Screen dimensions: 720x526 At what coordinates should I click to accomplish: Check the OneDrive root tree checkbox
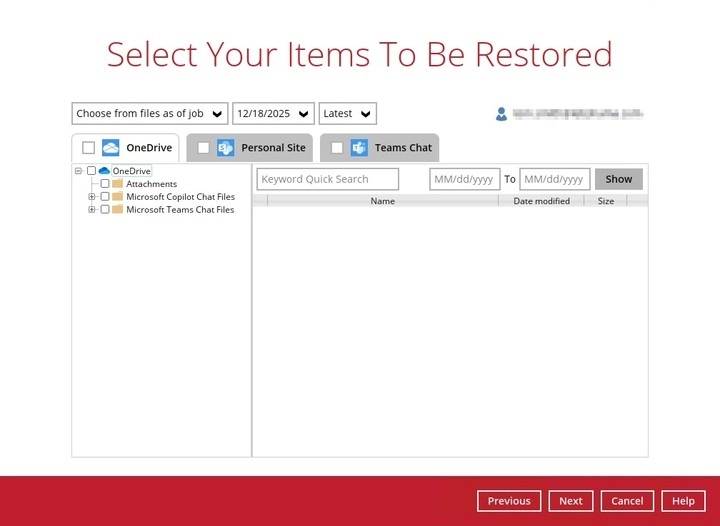tap(91, 171)
